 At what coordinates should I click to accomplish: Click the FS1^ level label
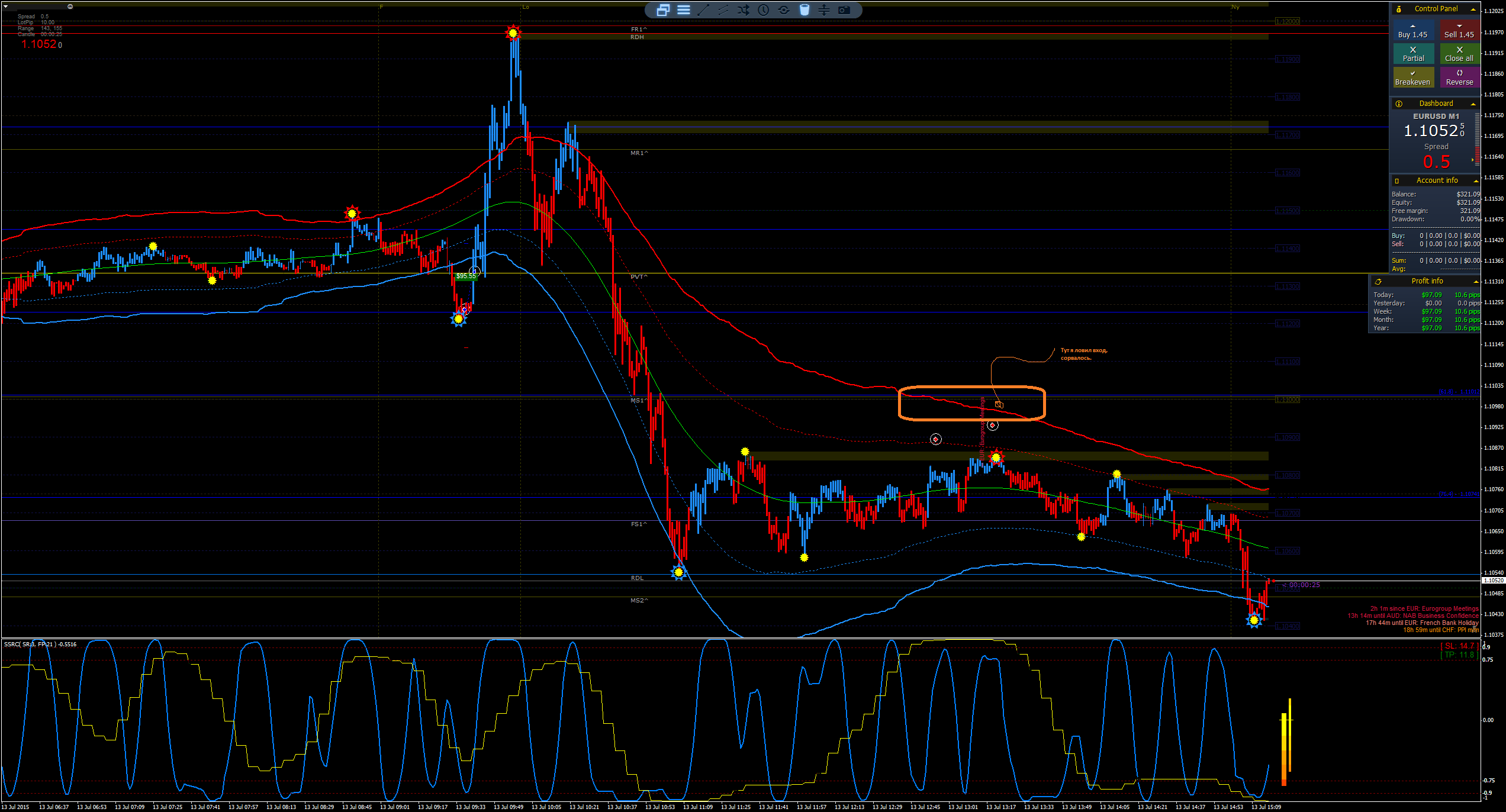(639, 524)
